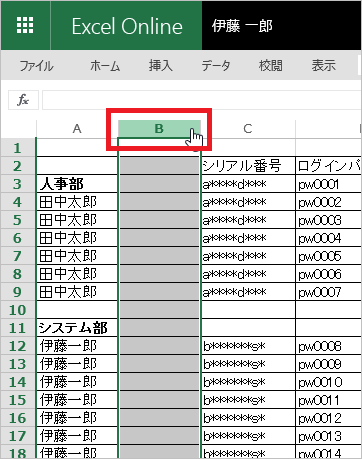Select row 5 header

tap(18, 220)
